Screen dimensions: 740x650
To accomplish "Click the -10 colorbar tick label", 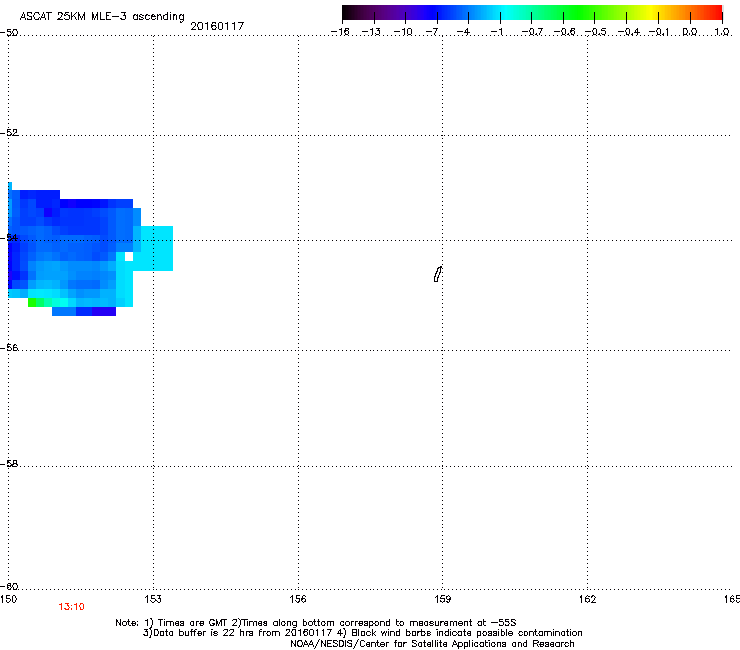I will pos(403,32).
